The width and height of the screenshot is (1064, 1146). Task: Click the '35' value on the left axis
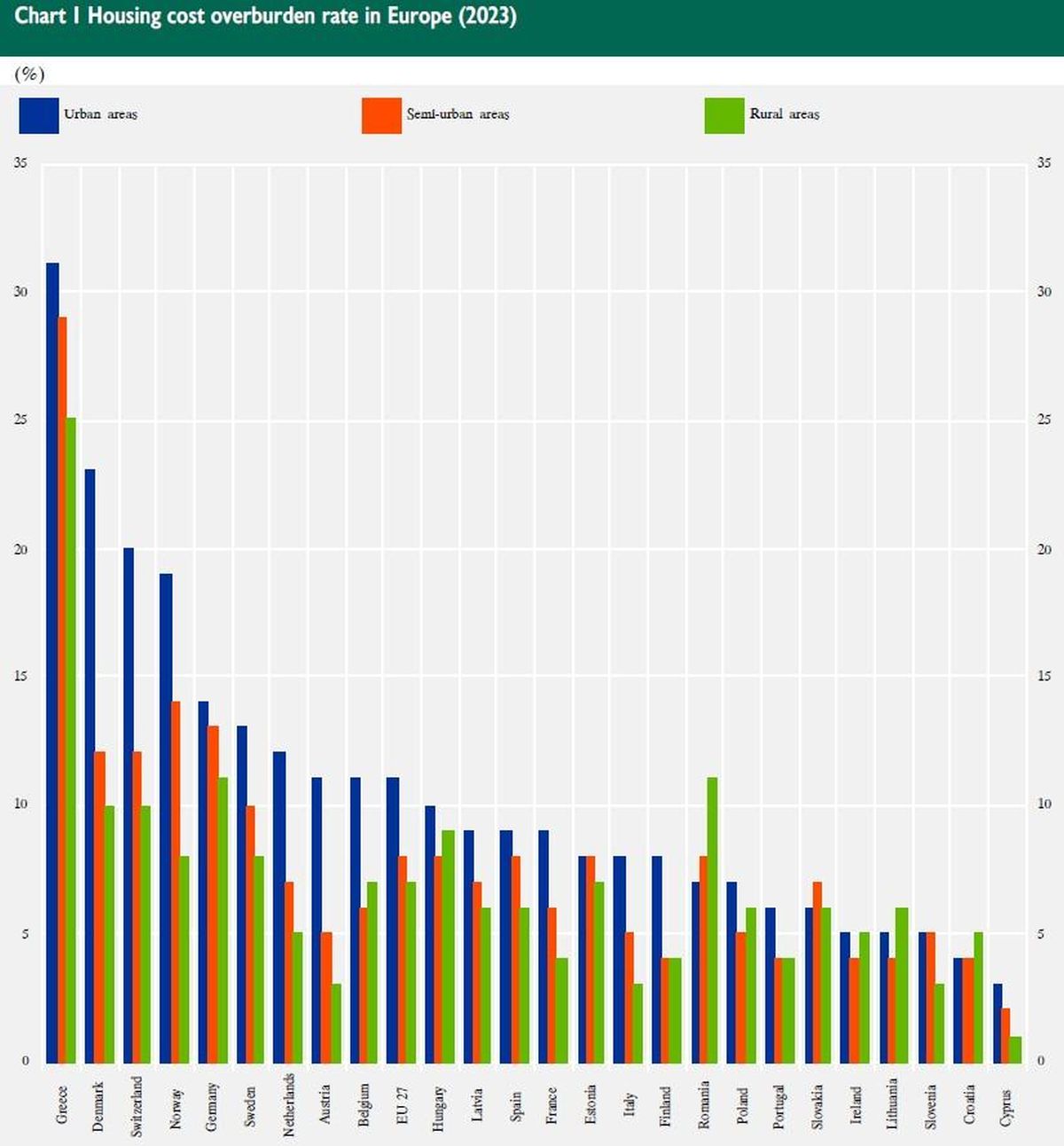tap(20, 163)
